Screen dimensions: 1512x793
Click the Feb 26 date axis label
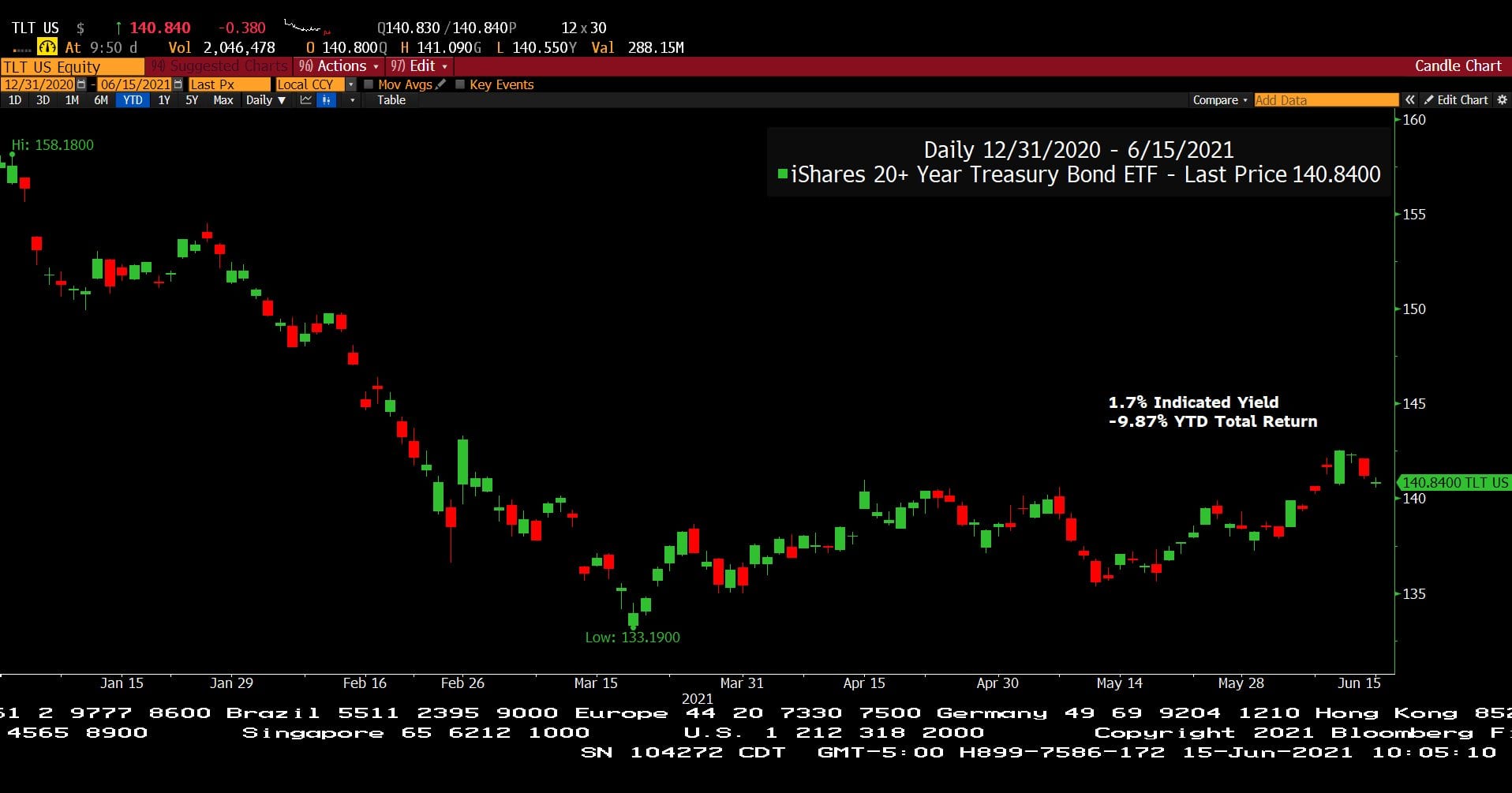pos(462,683)
